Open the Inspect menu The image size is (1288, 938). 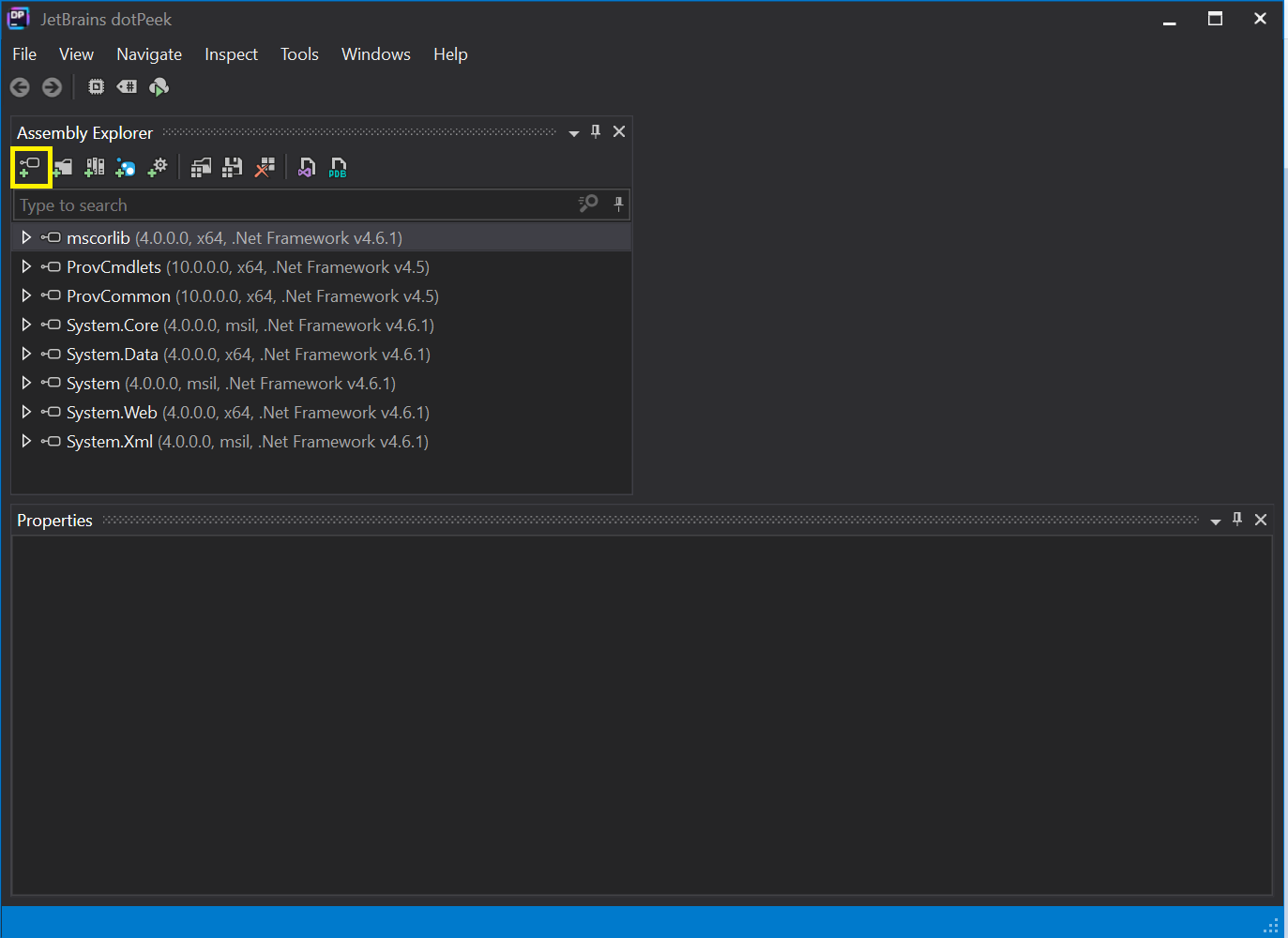(x=231, y=54)
